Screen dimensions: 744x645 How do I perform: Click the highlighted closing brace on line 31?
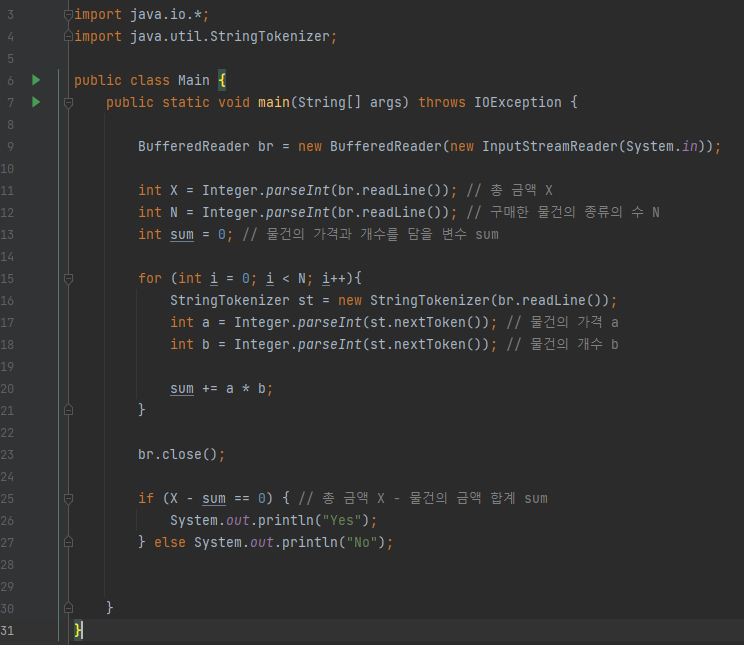click(x=78, y=630)
